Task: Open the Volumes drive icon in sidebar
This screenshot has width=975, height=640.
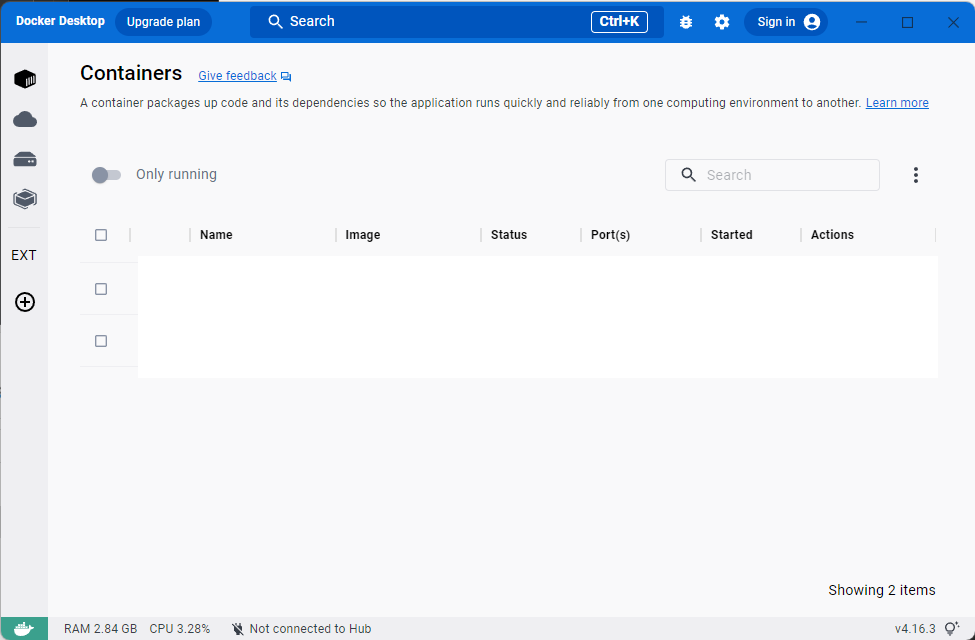Action: (x=25, y=160)
